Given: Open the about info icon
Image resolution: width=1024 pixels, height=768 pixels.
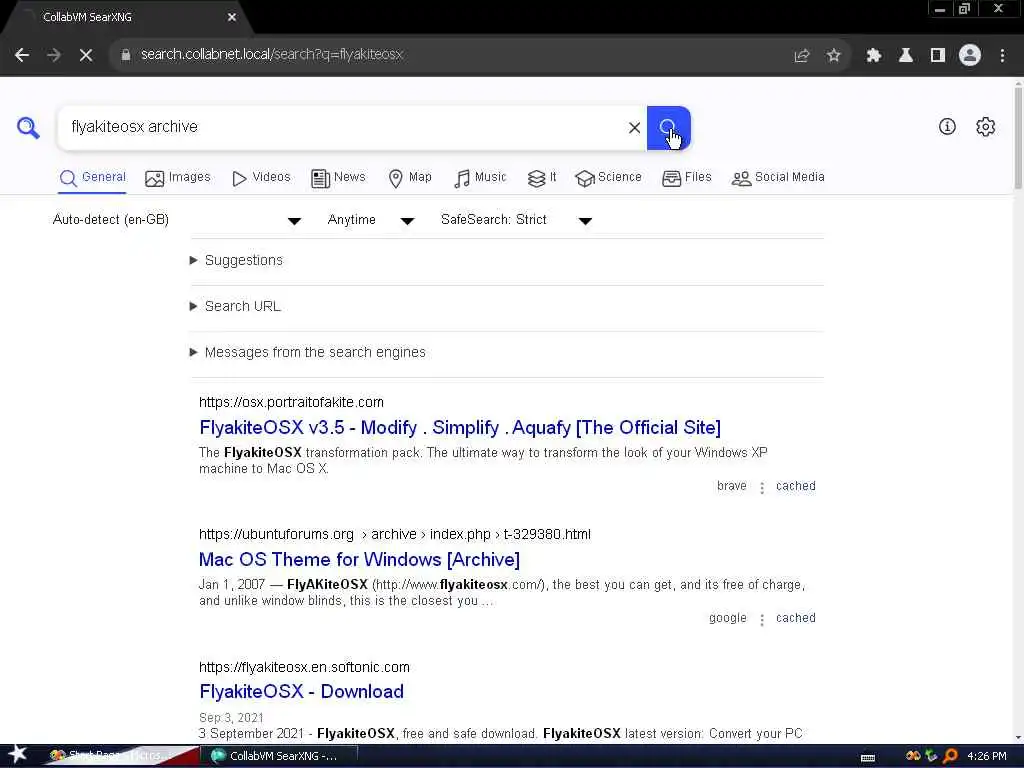Looking at the screenshot, I should 947,127.
